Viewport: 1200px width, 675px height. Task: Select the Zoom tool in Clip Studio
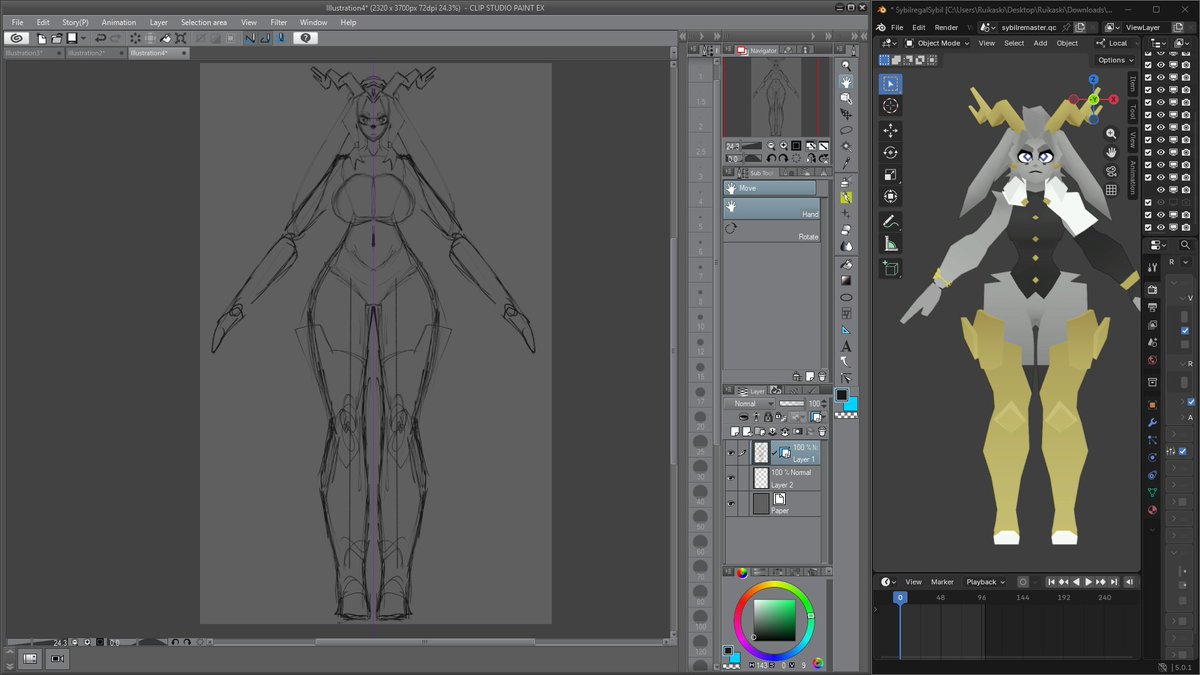(x=846, y=65)
